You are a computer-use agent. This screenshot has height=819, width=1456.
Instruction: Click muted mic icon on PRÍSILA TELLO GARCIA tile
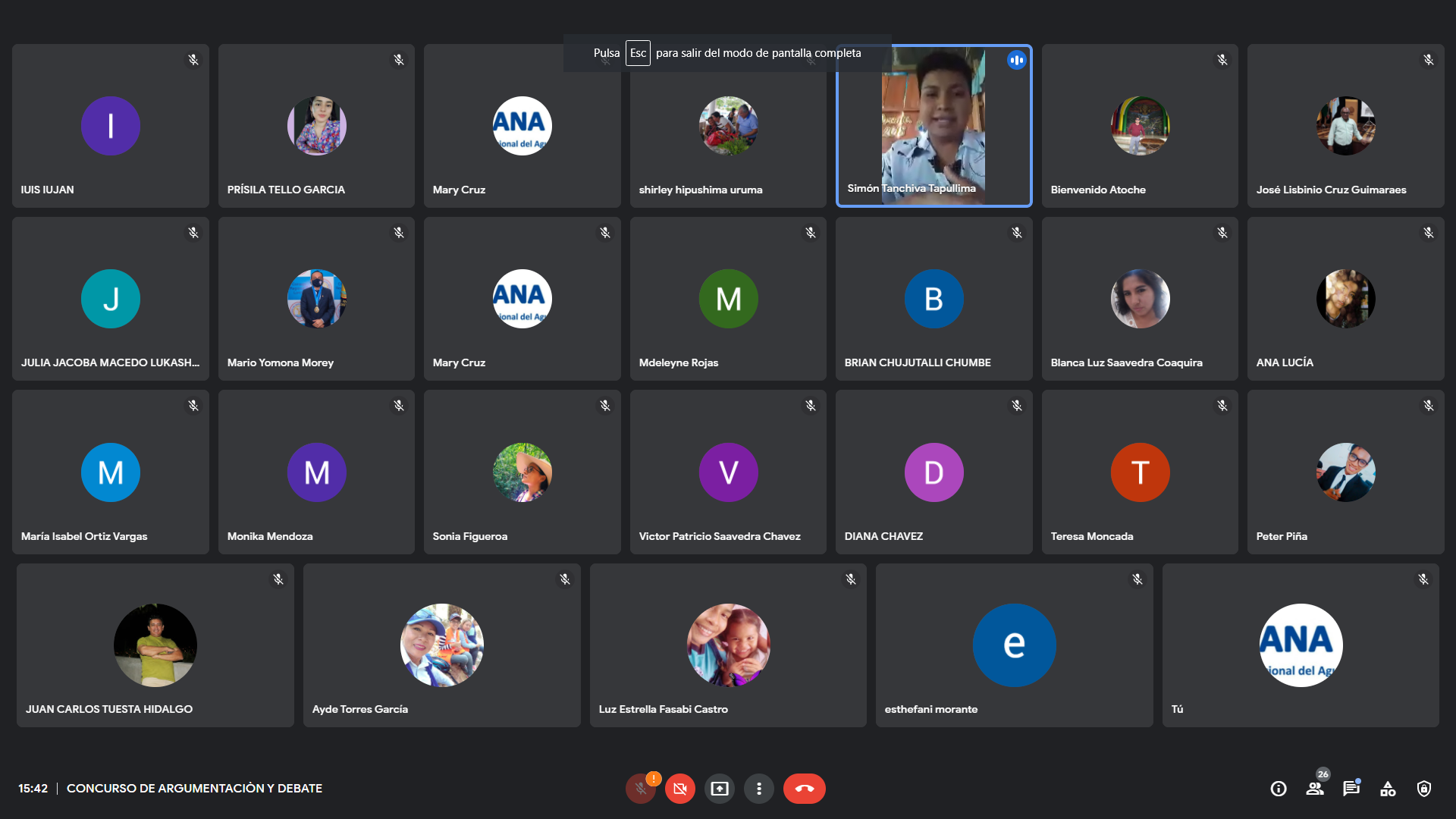click(x=399, y=60)
